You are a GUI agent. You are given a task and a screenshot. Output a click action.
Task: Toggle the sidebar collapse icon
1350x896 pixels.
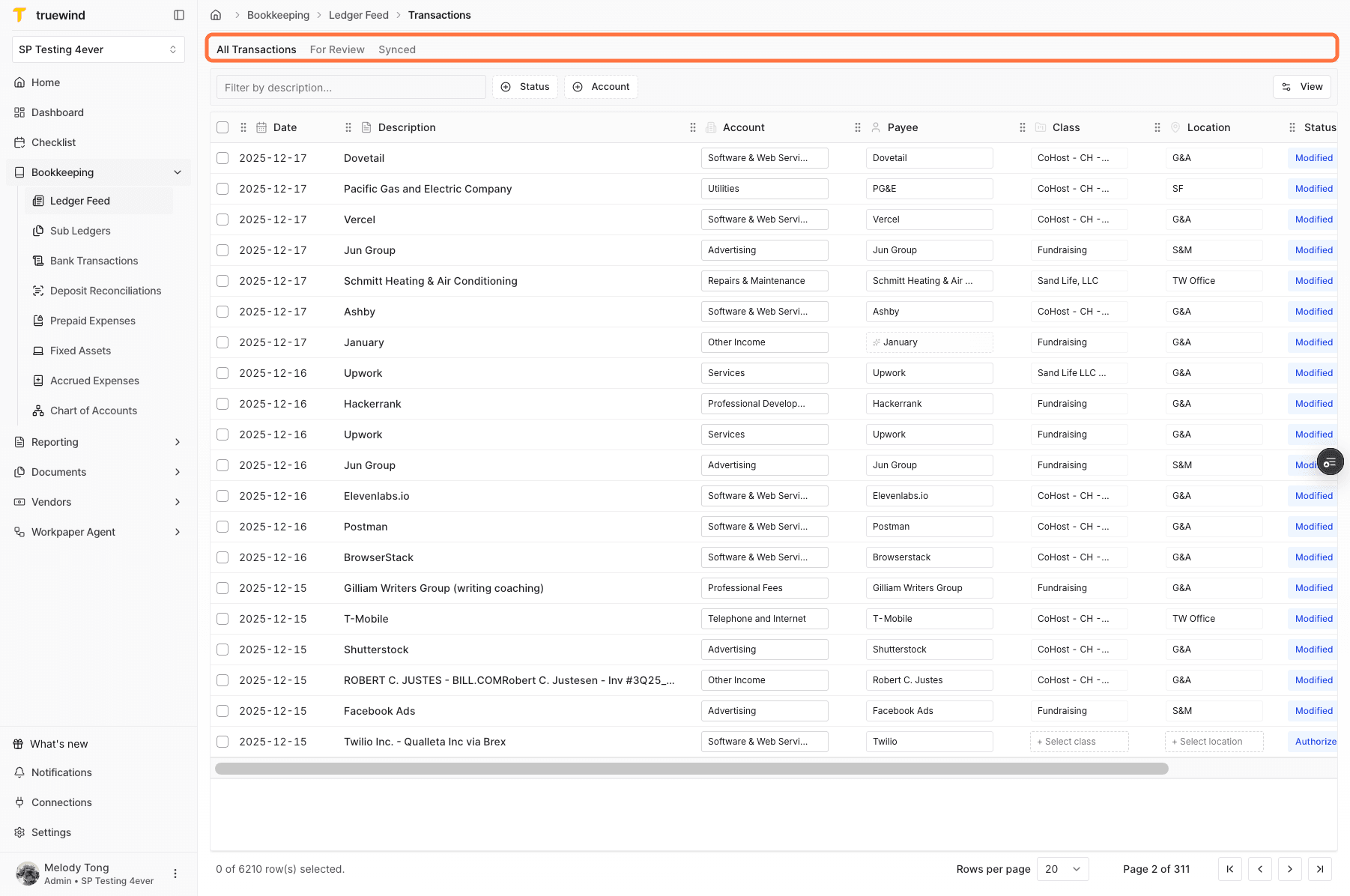click(x=179, y=15)
